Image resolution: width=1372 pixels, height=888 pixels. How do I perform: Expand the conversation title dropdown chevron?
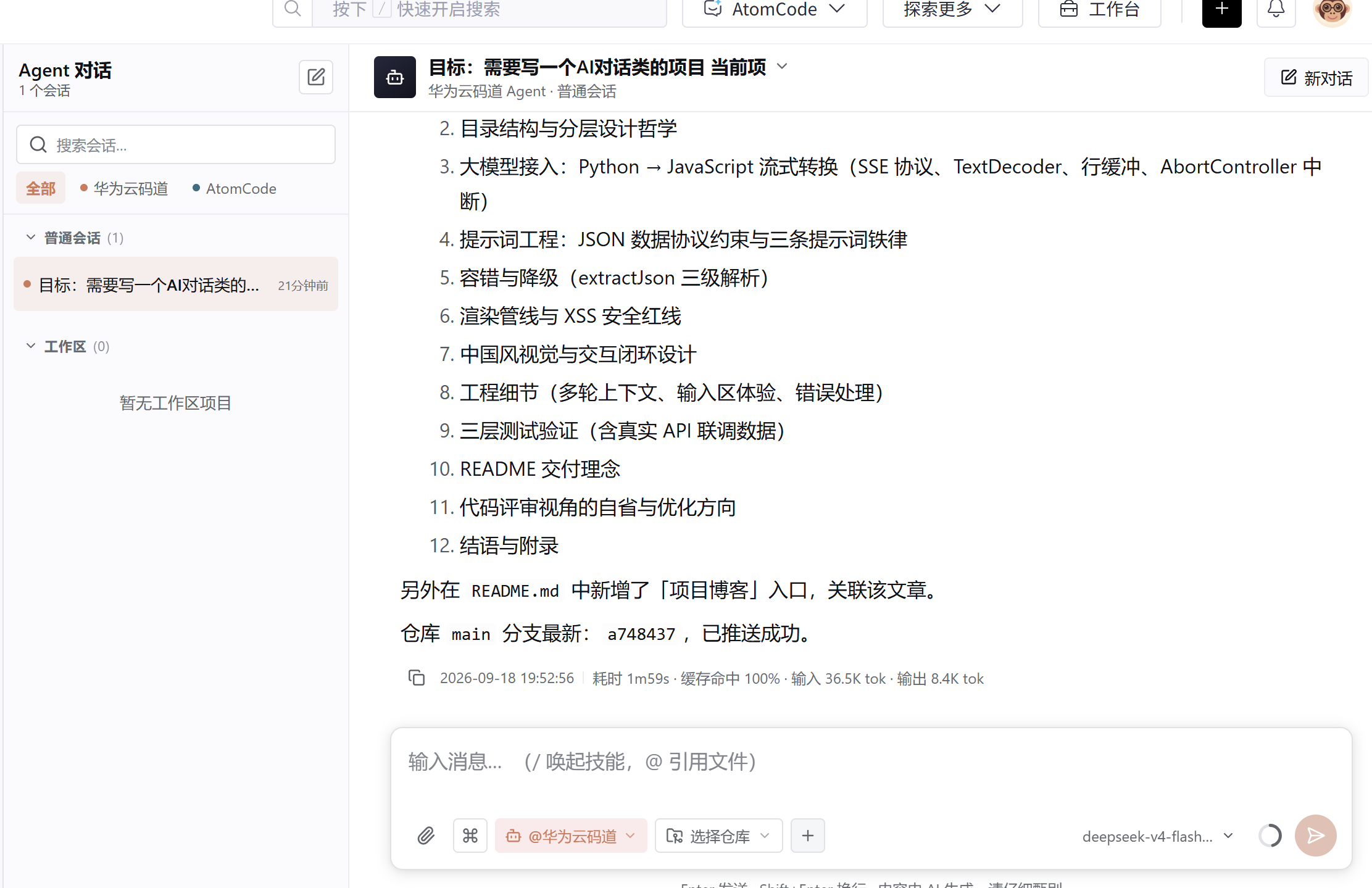coord(782,66)
